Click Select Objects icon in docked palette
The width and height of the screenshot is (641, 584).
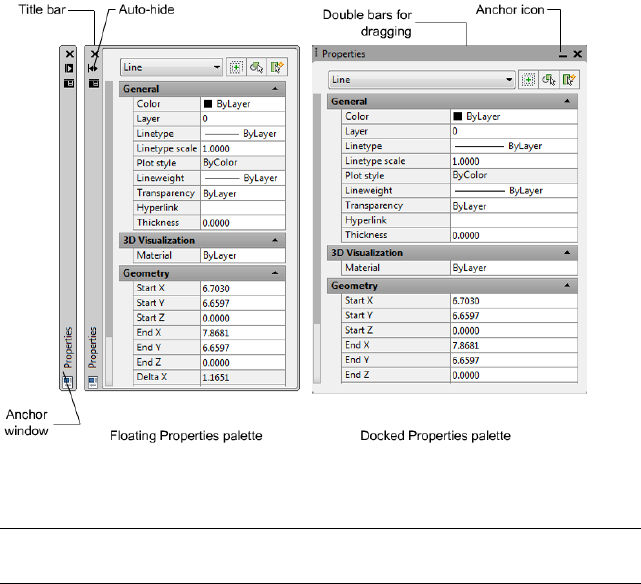[549, 80]
